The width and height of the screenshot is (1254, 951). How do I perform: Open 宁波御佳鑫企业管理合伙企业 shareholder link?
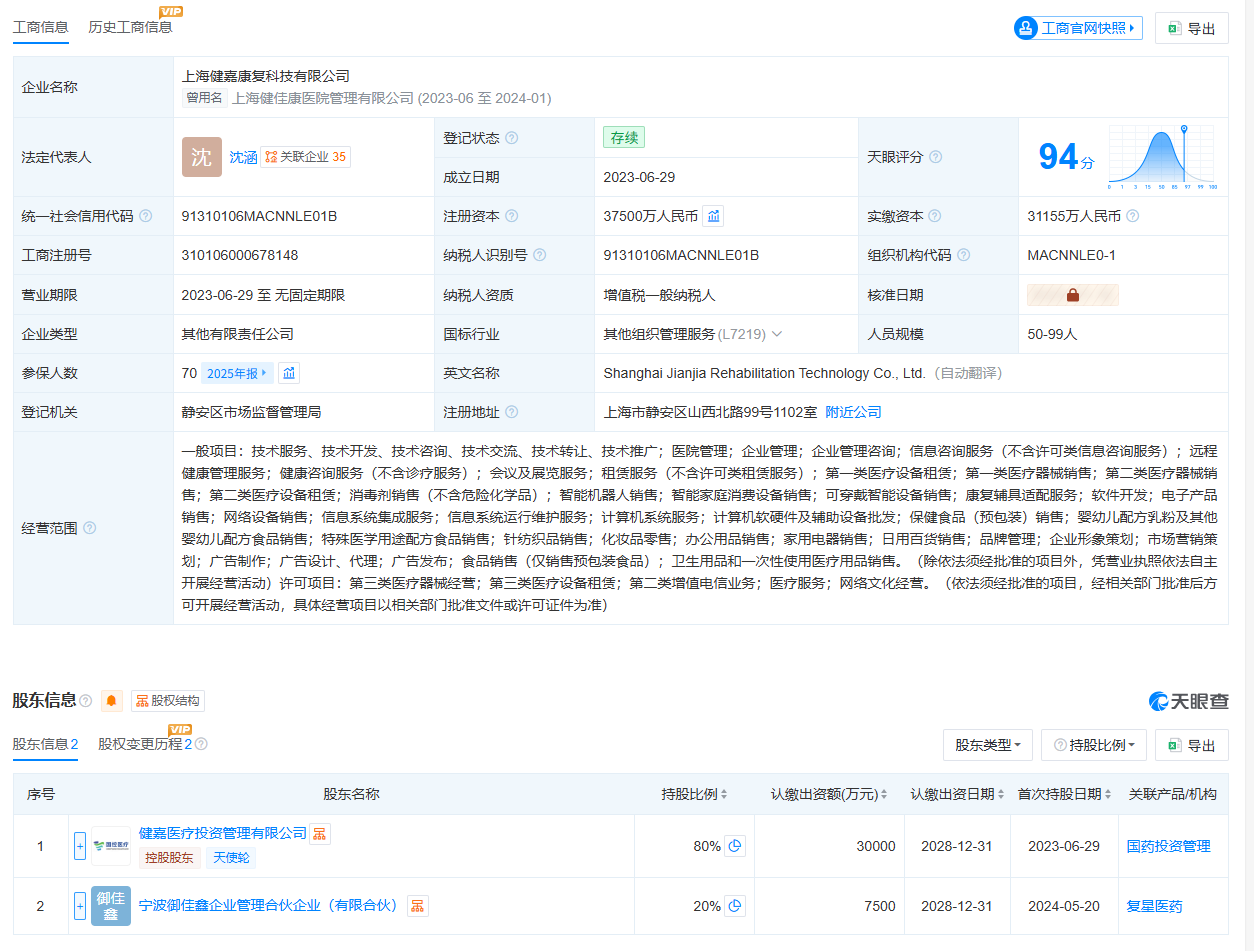point(269,905)
